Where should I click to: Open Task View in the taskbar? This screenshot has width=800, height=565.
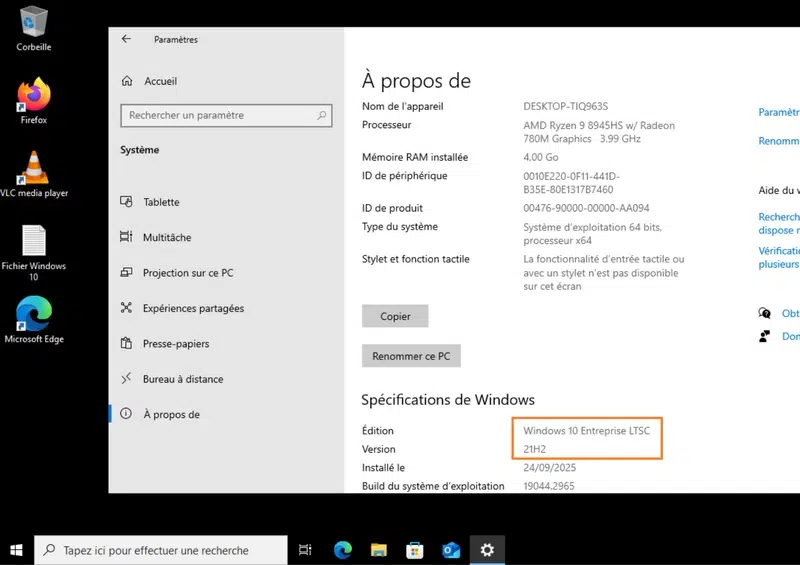click(305, 550)
